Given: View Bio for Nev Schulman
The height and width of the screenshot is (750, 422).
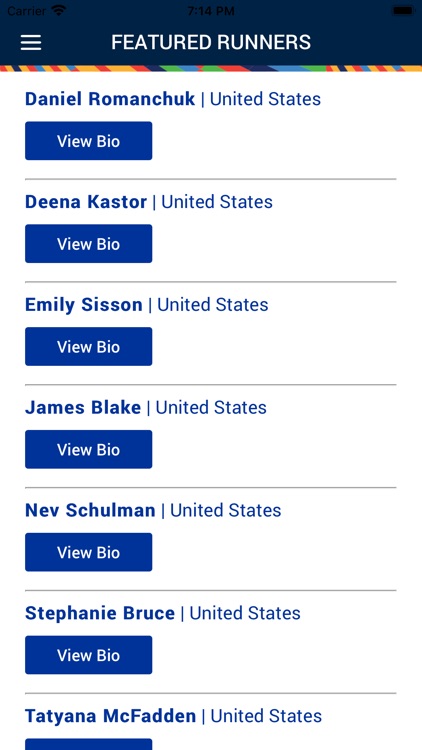Looking at the screenshot, I should pos(89,552).
